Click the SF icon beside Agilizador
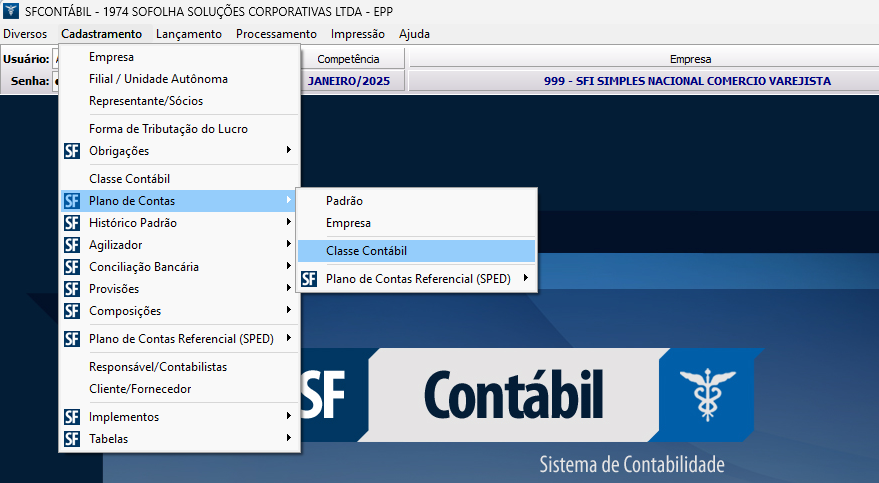The image size is (879, 483). point(71,245)
